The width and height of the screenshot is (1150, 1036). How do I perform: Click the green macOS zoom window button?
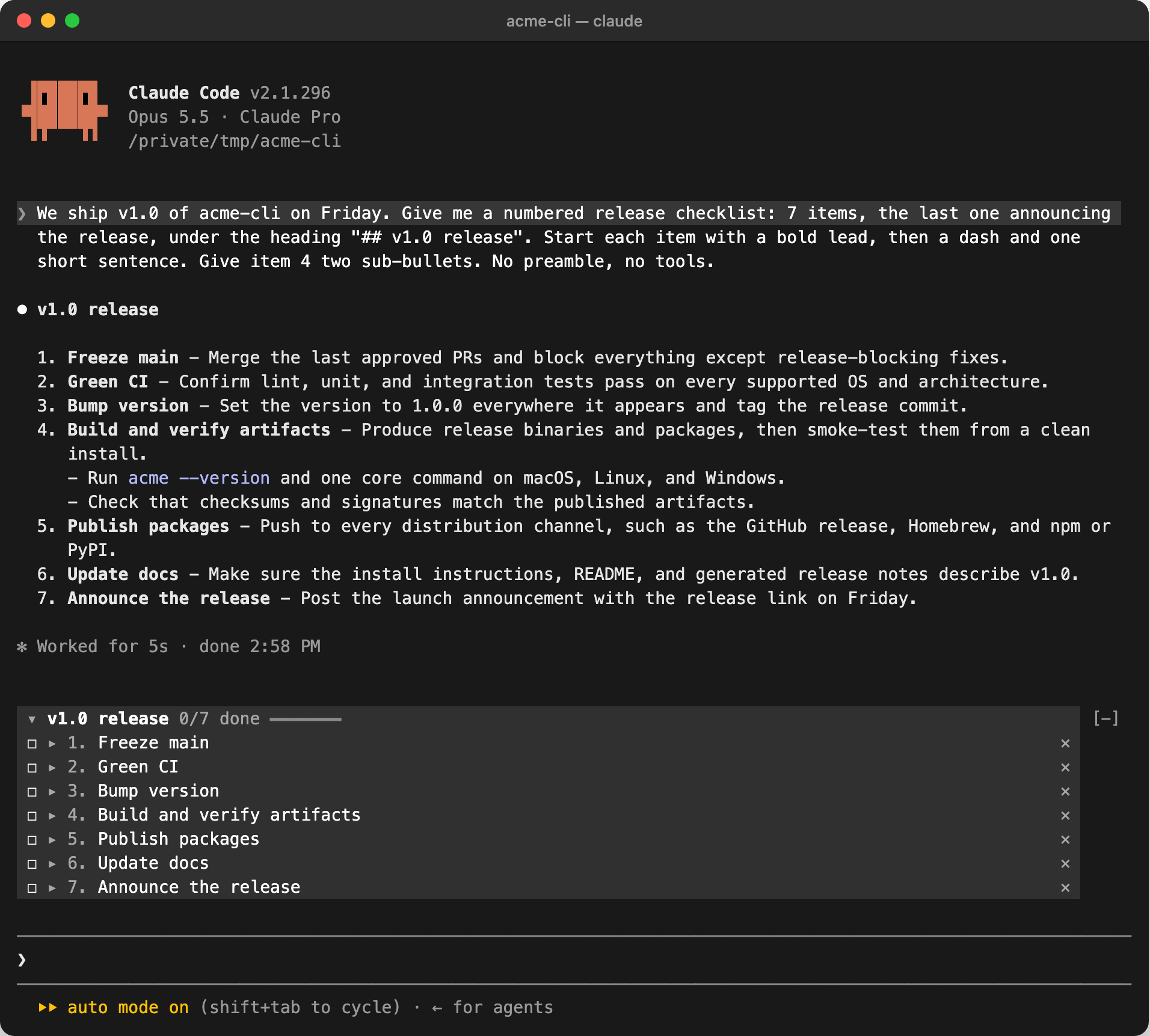click(72, 20)
